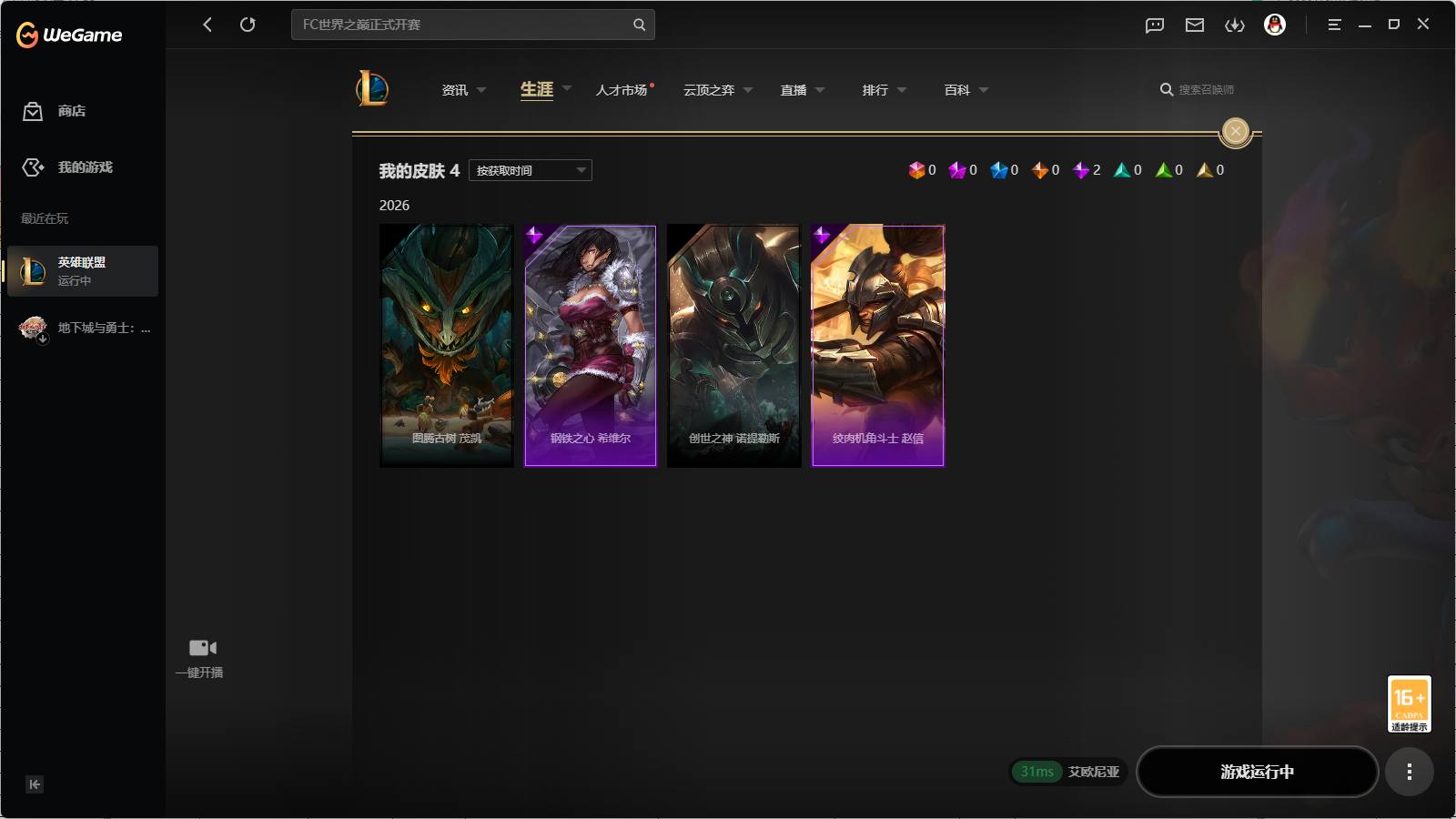This screenshot has height=819, width=1456.
Task: Select 我的游戏 in the sidebar
Action: 67,167
